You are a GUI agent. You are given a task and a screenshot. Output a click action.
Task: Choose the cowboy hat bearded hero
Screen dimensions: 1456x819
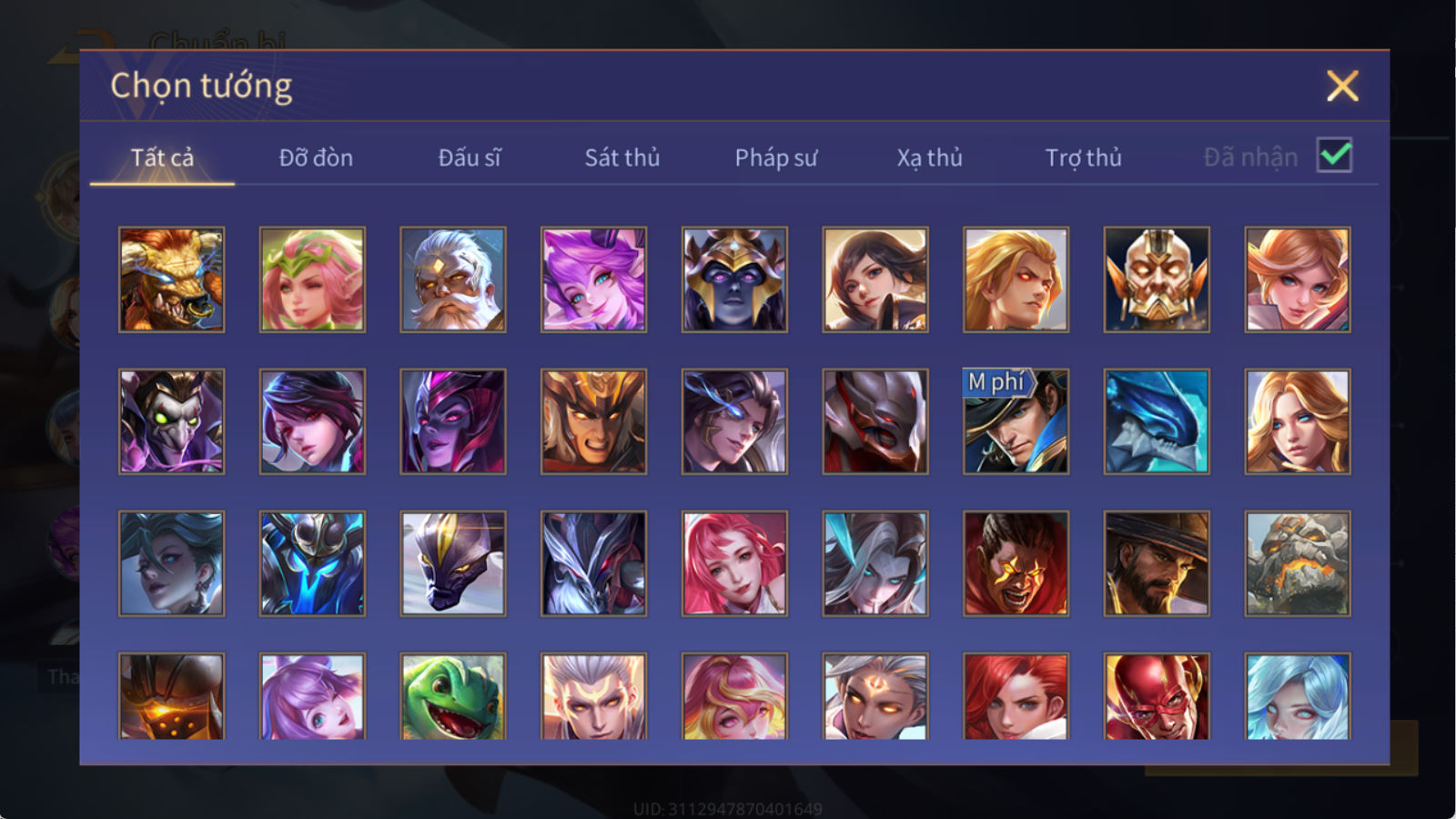tap(1157, 563)
